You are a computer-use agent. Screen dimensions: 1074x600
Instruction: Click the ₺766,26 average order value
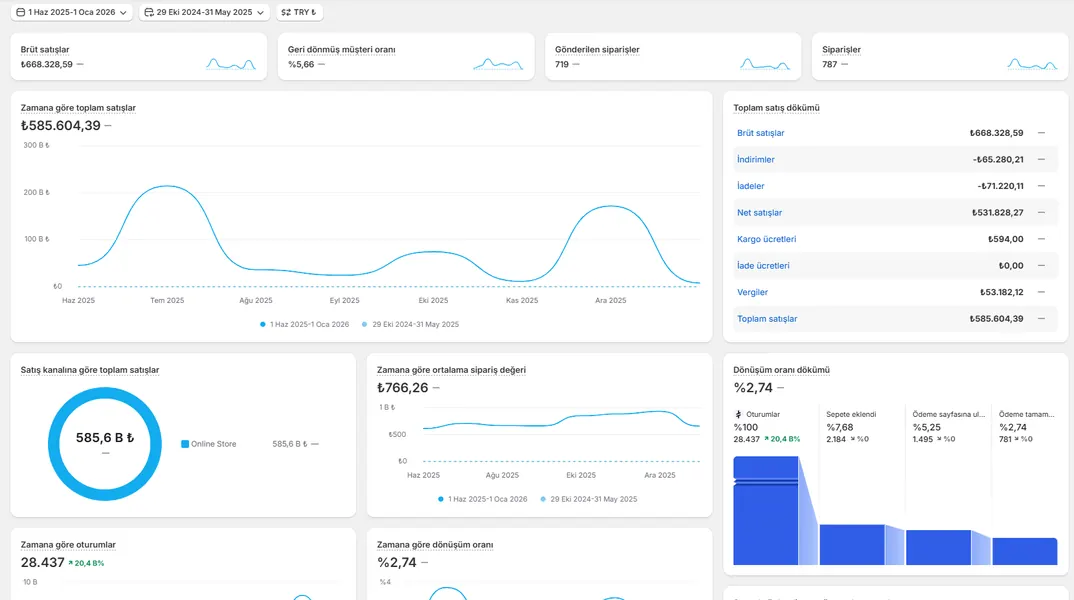pos(403,388)
